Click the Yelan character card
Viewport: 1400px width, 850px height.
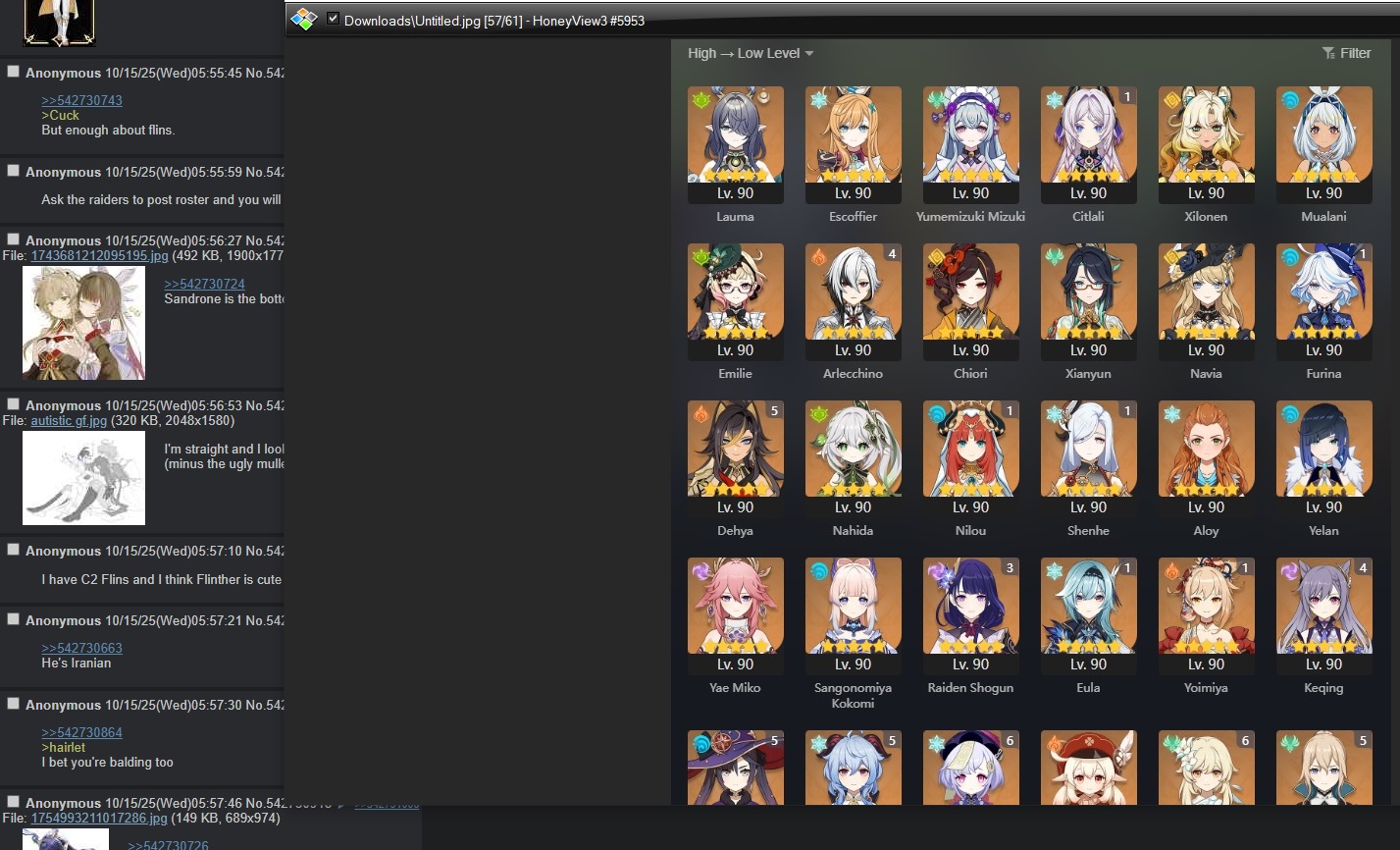1324,459
